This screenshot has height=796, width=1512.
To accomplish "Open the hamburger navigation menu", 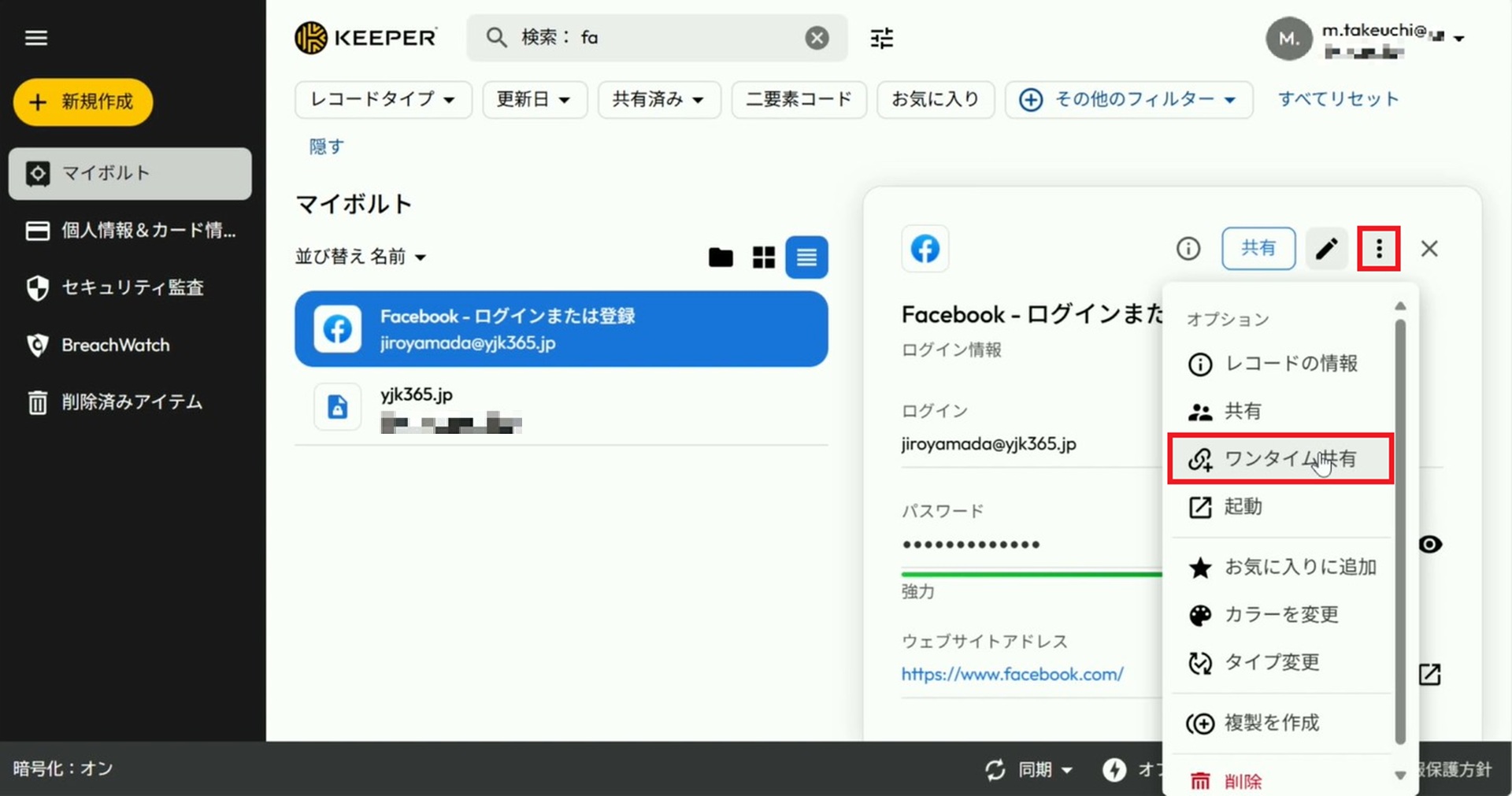I will tap(36, 38).
